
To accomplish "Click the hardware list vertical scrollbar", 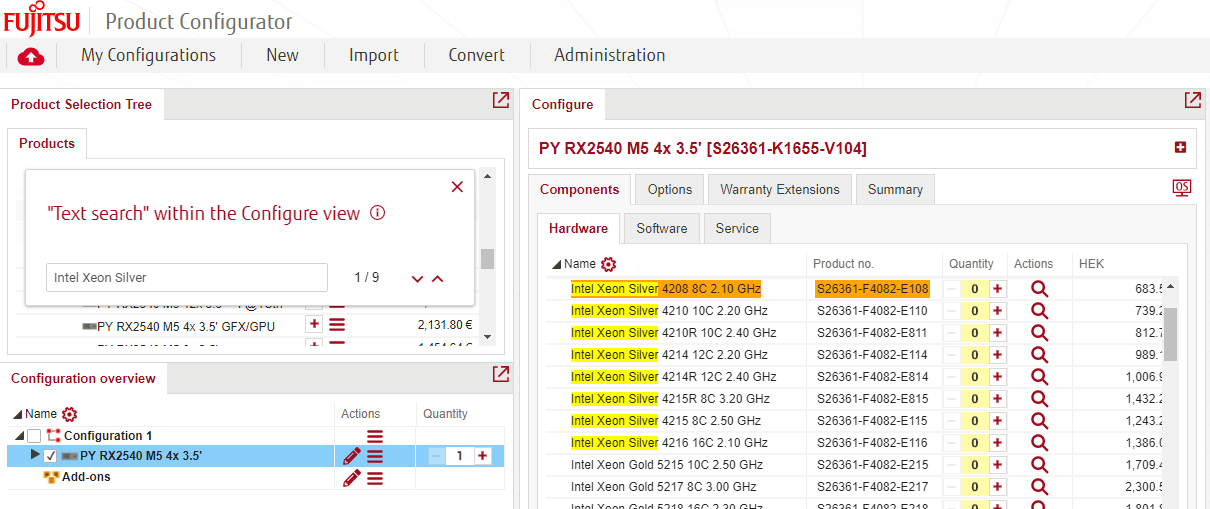I will pyautogui.click(x=1170, y=333).
